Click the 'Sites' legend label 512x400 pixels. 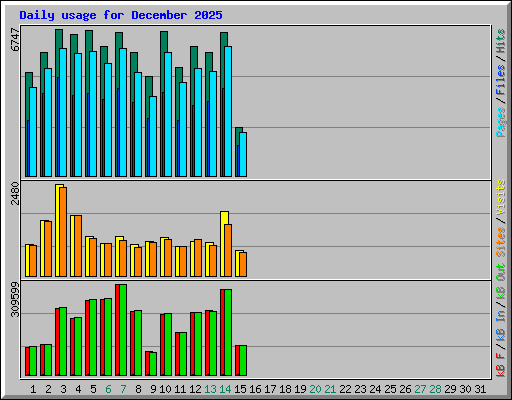501,242
